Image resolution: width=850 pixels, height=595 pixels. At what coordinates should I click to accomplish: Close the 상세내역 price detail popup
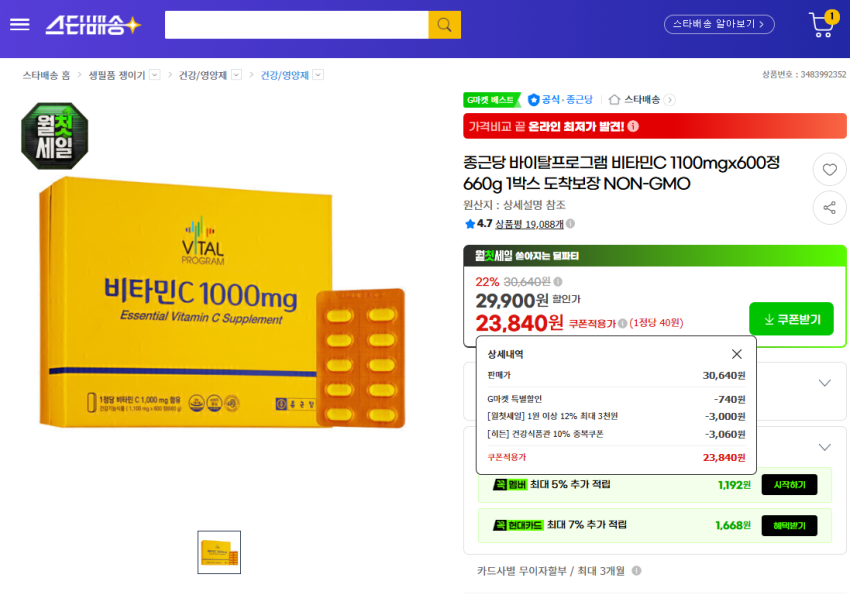pyautogui.click(x=736, y=354)
